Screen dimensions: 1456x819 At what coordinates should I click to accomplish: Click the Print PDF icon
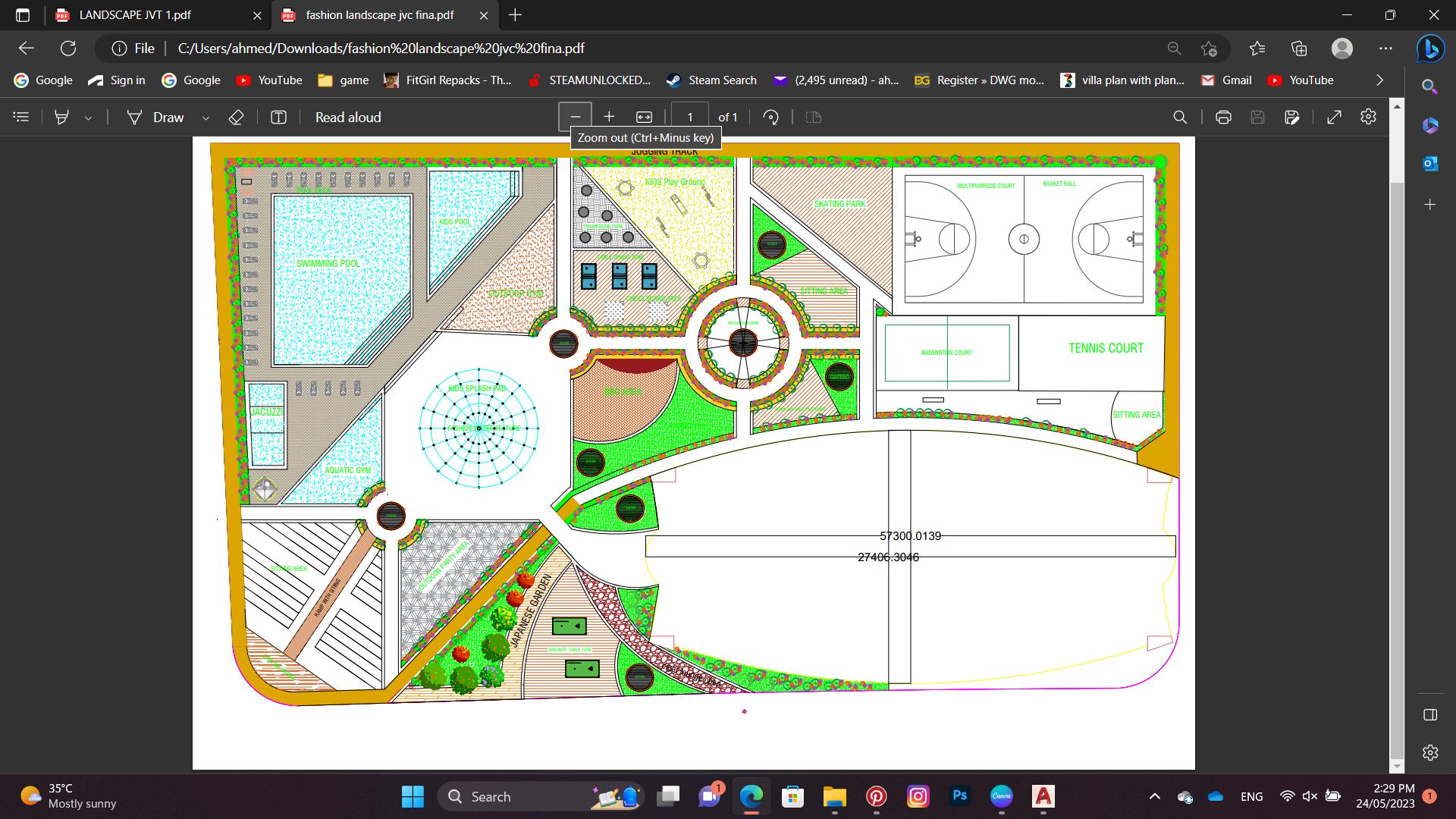pyautogui.click(x=1223, y=117)
